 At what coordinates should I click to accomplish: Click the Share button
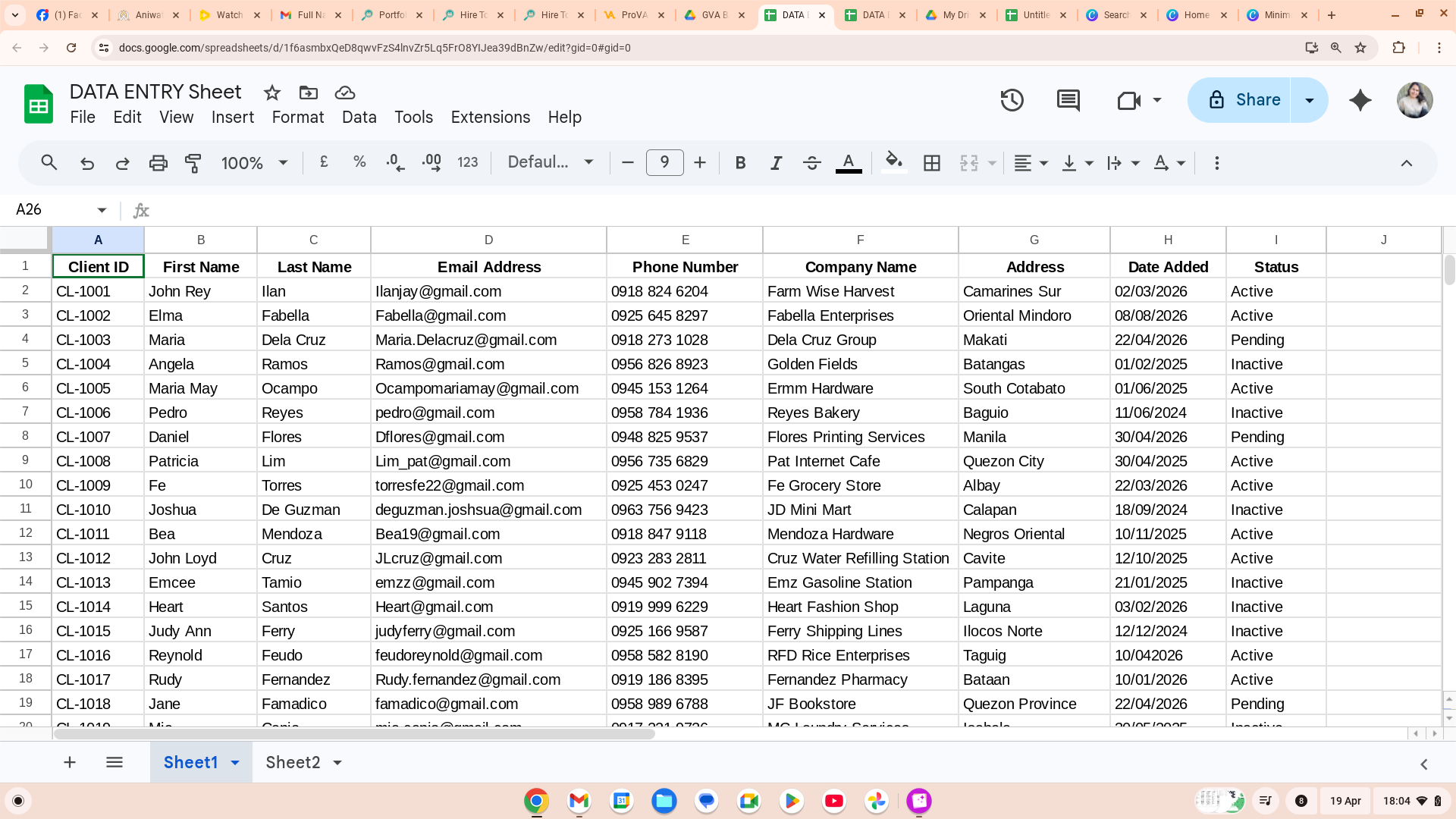1239,100
